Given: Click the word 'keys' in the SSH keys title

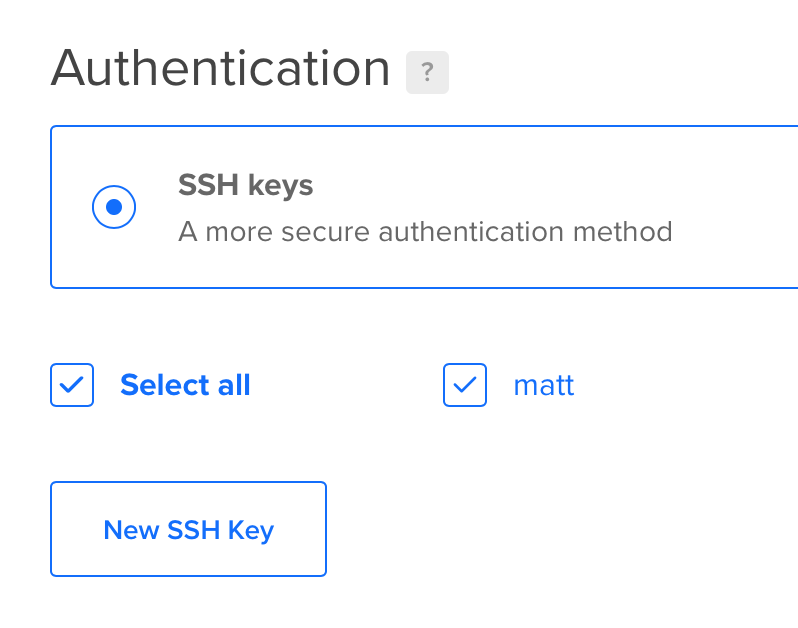Looking at the screenshot, I should click(280, 186).
